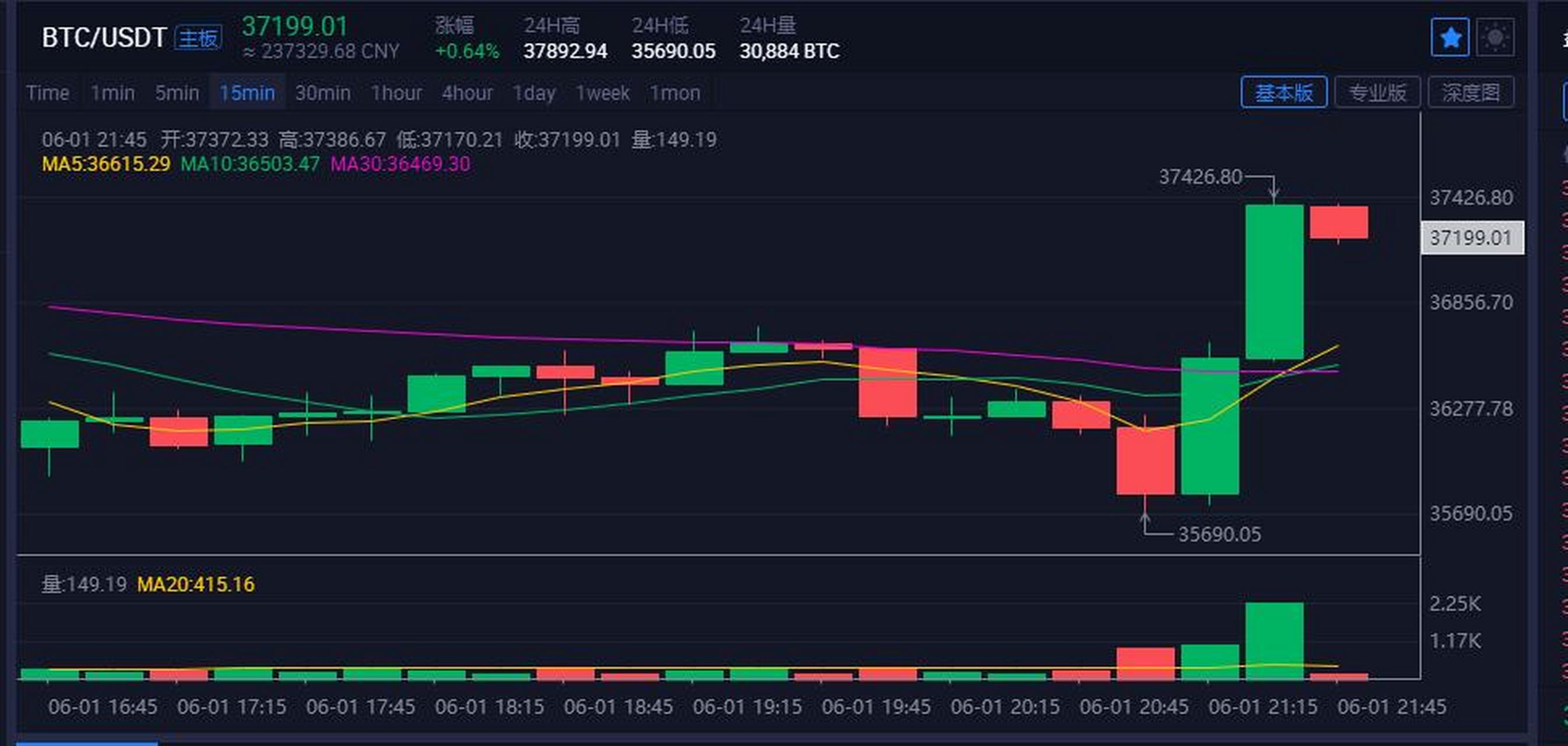
Task: Switch chart to 30min interval
Action: coord(322,93)
